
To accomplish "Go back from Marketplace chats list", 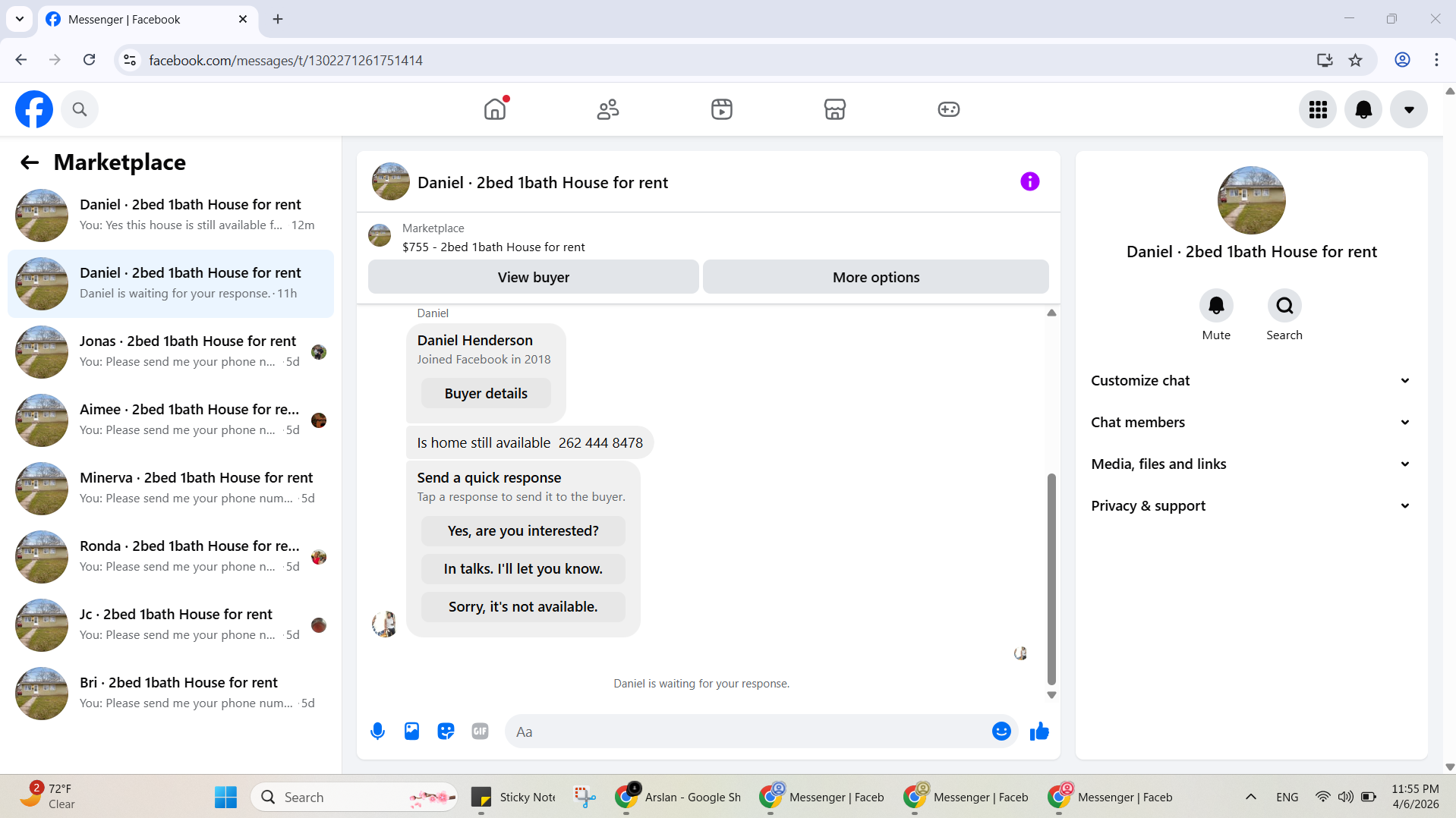I will click(x=30, y=162).
